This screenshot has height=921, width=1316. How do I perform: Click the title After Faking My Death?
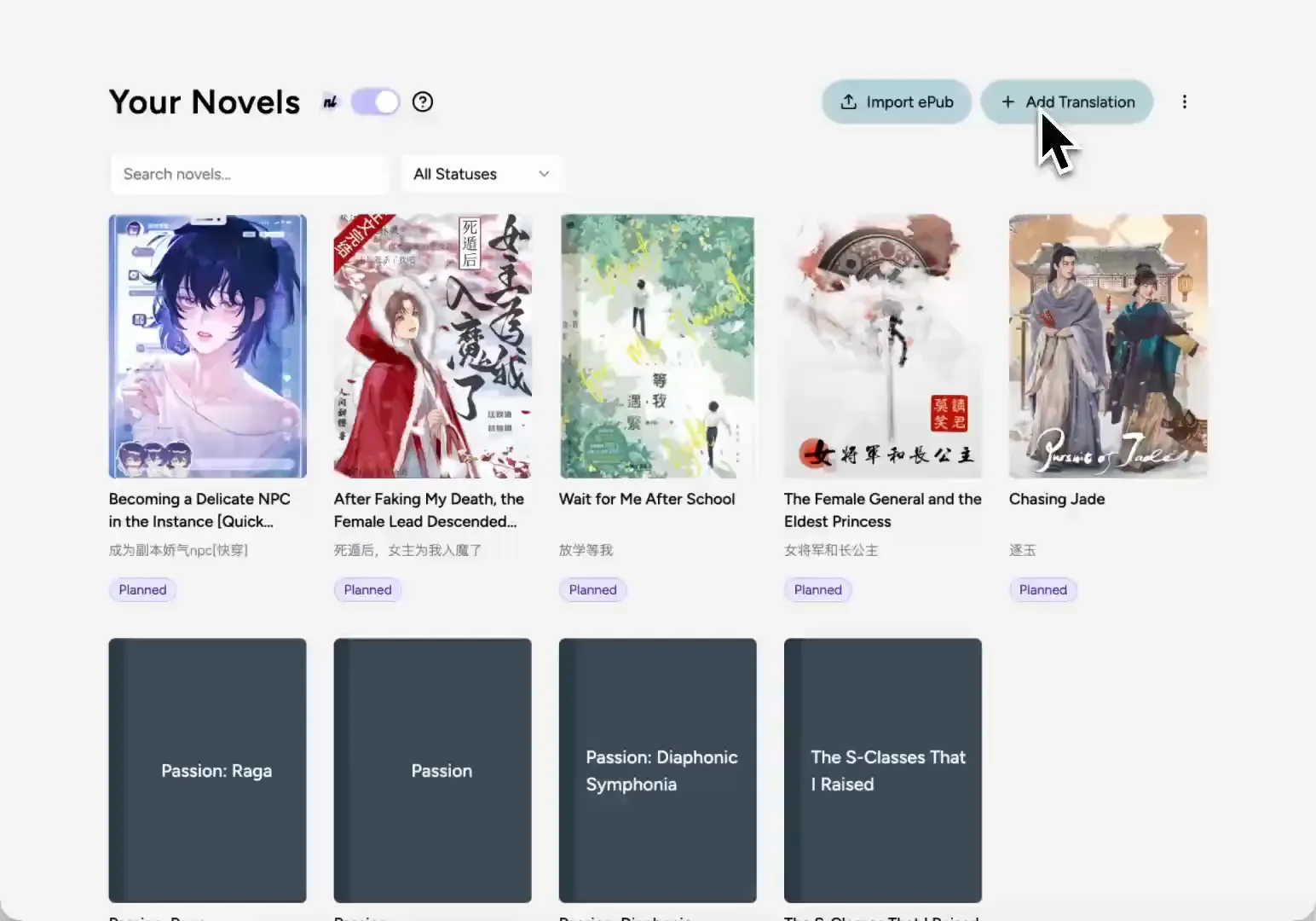coord(429,510)
